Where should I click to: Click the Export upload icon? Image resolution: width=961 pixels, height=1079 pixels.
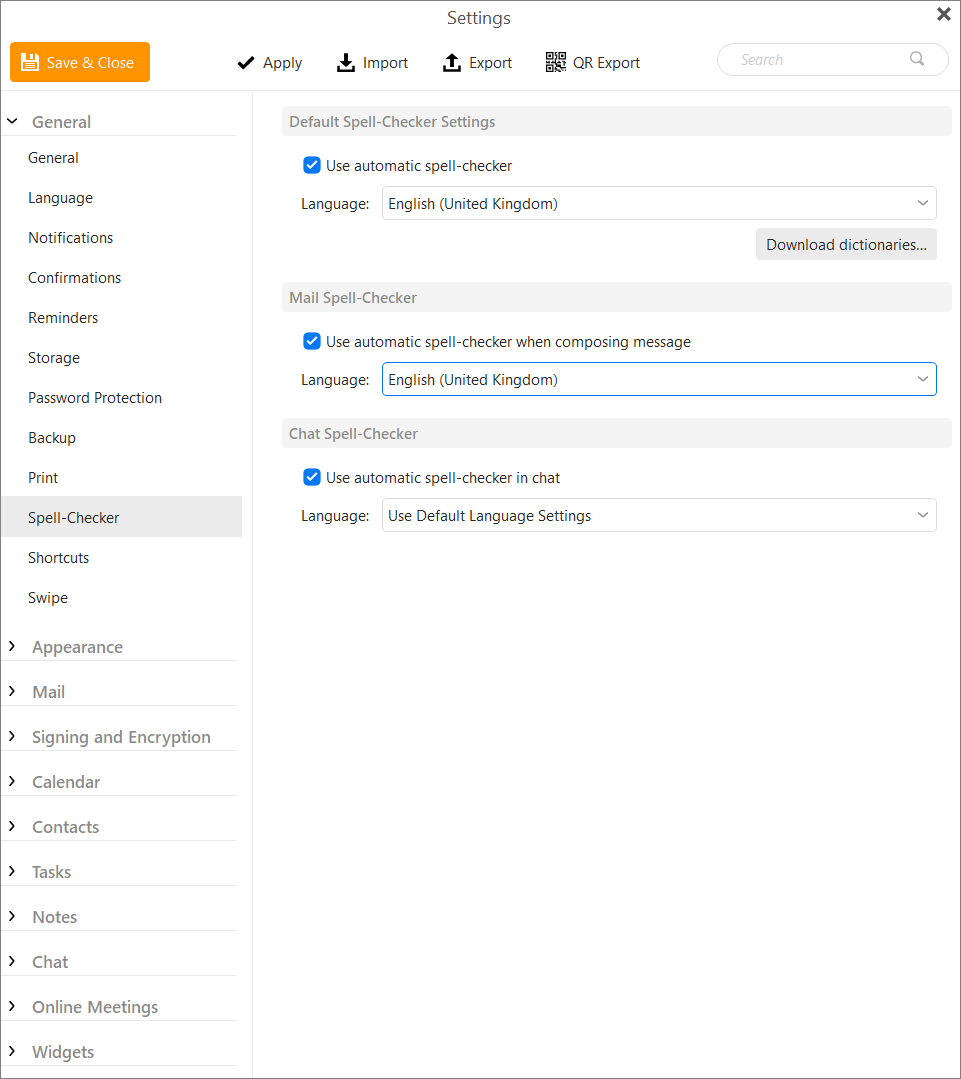tap(452, 63)
